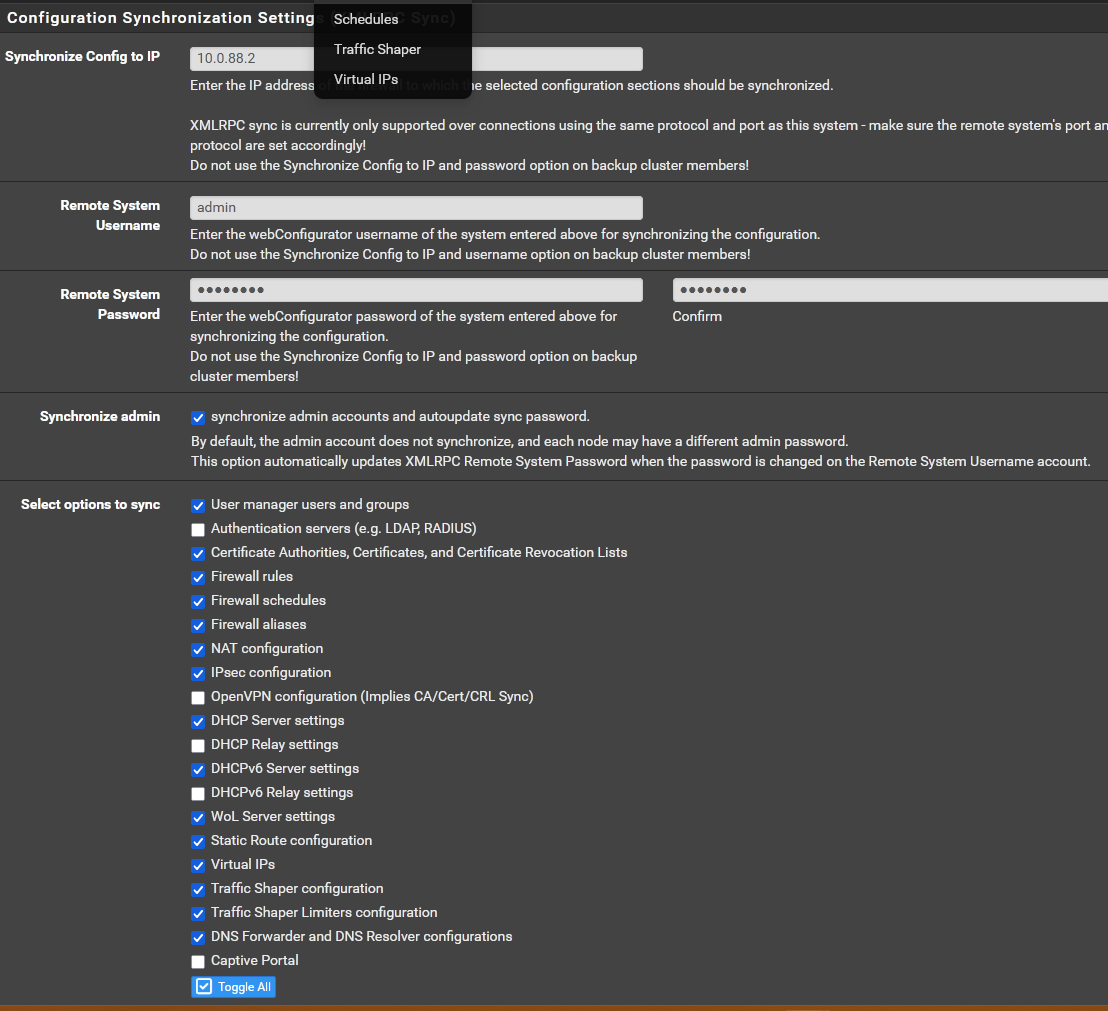Click the Toggle All button
This screenshot has width=1108, height=1011.
click(232, 987)
